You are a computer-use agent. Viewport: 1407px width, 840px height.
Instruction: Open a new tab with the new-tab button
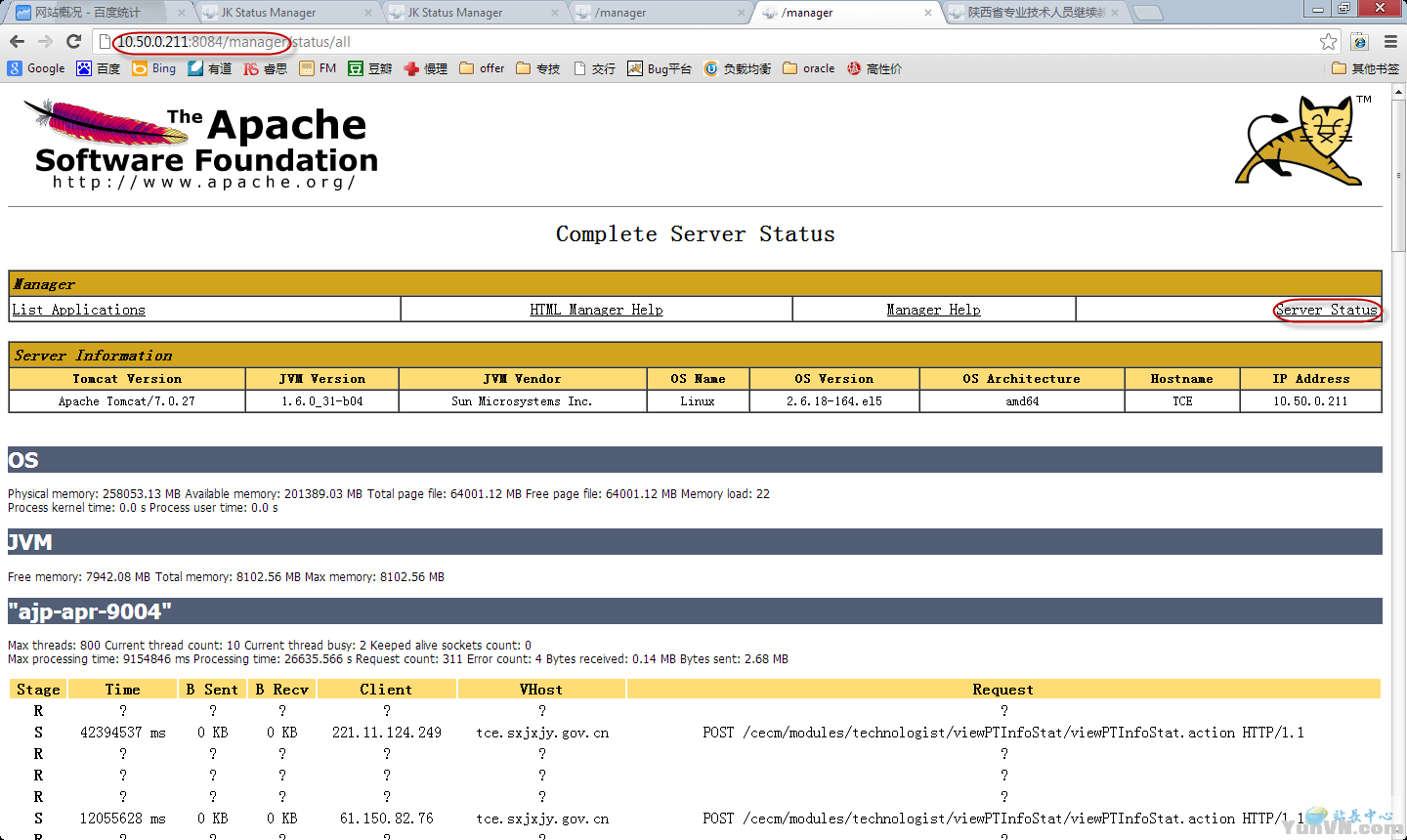coord(1148,13)
